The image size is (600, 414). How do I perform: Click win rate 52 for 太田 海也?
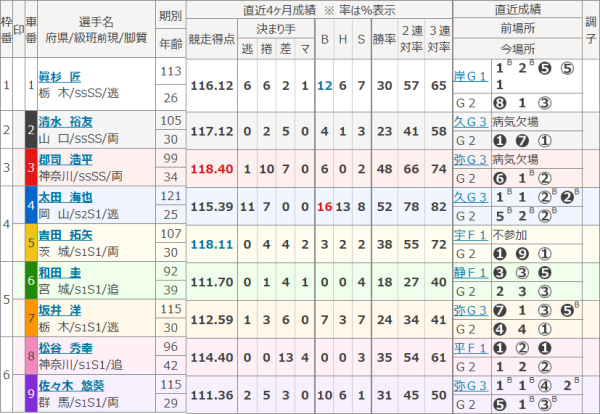pyautogui.click(x=384, y=207)
